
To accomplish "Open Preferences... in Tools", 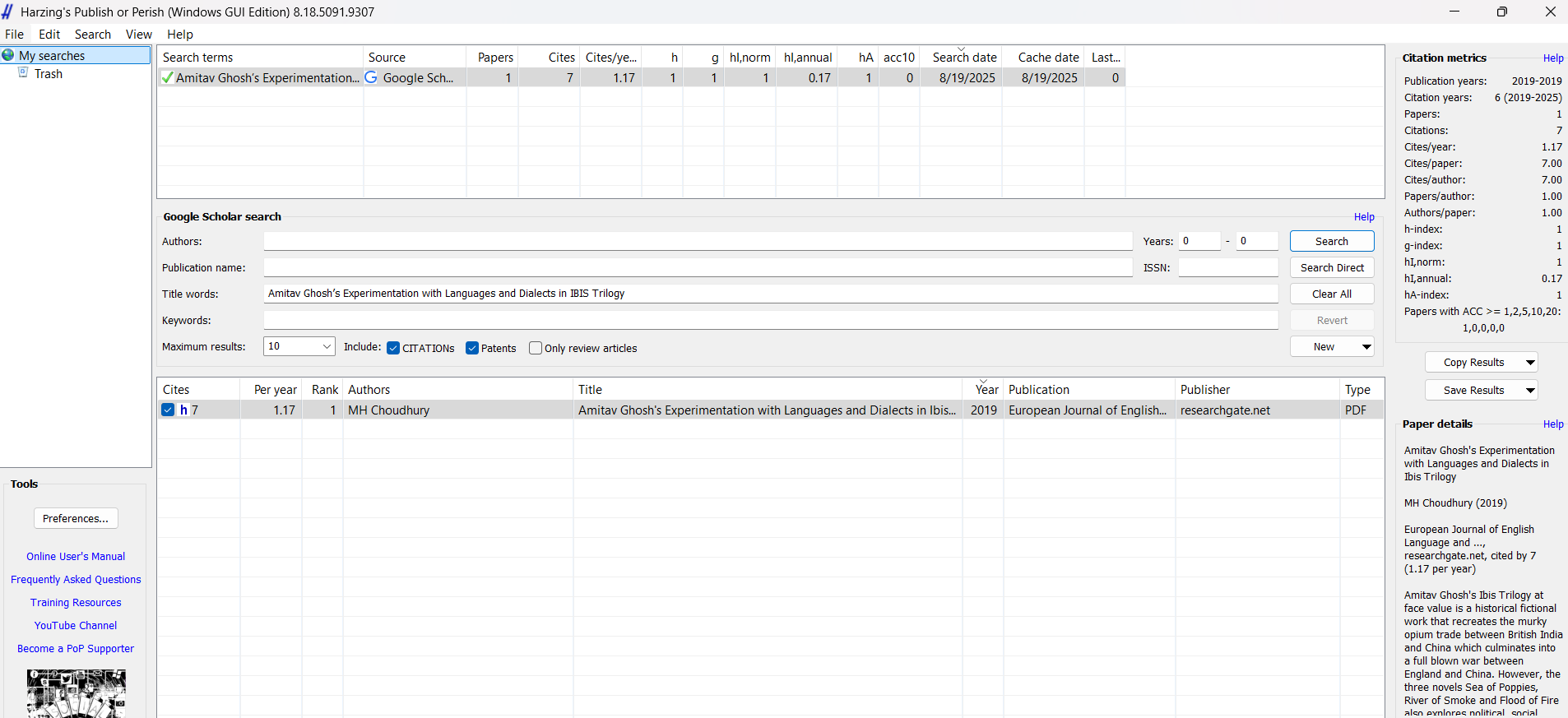I will point(76,518).
